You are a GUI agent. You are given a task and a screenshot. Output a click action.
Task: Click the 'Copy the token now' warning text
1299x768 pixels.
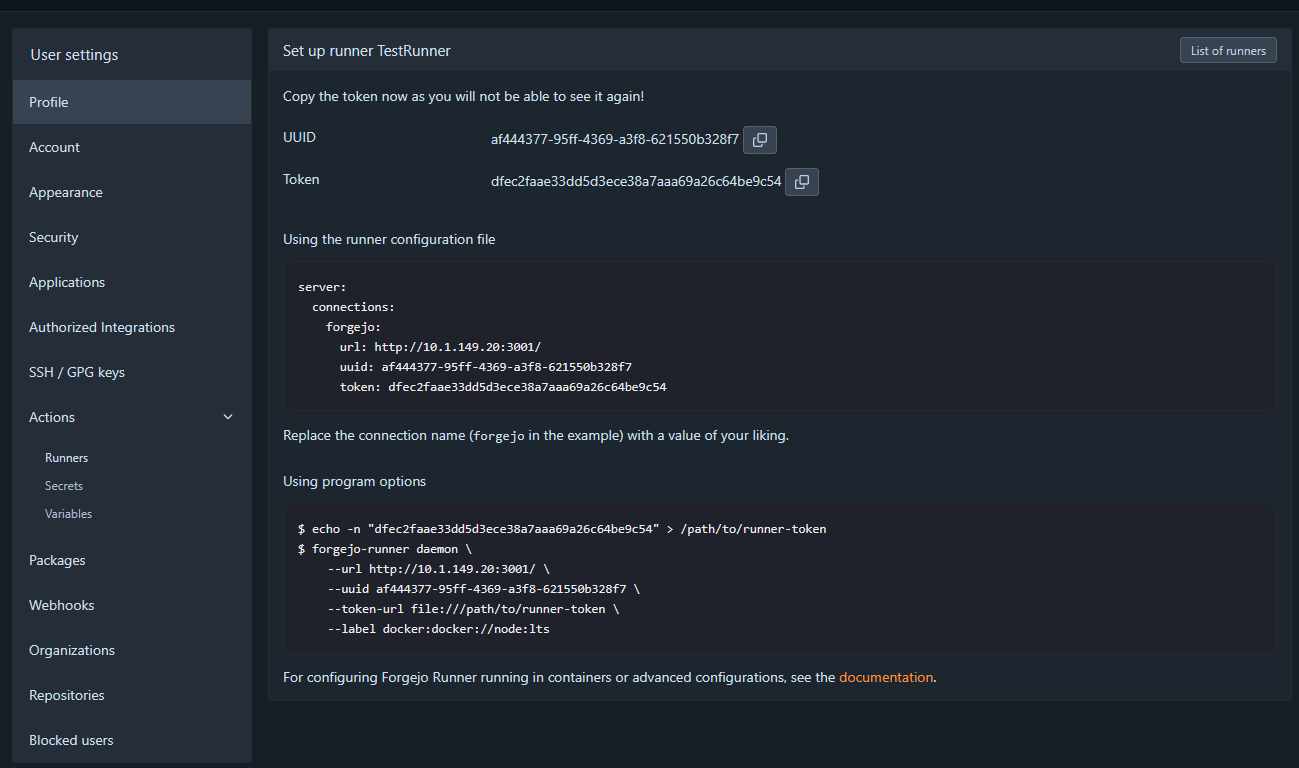464,96
